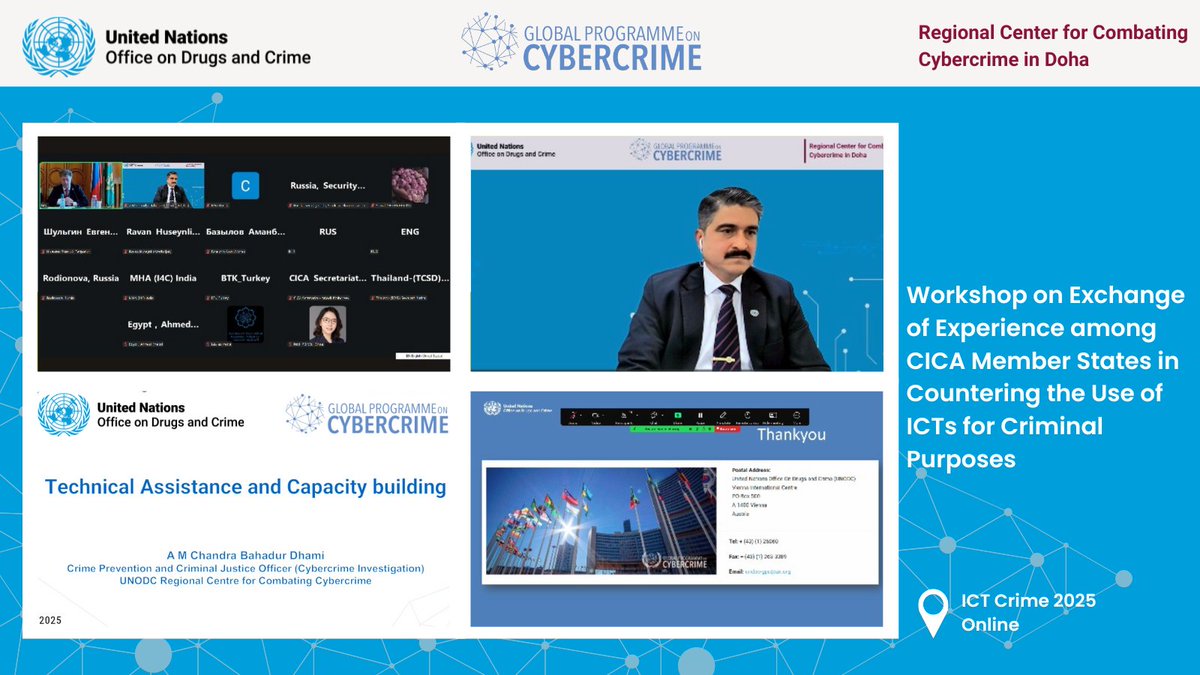
Task: Select the speaker's small video tile in the grid
Action: pyautogui.click(x=163, y=186)
